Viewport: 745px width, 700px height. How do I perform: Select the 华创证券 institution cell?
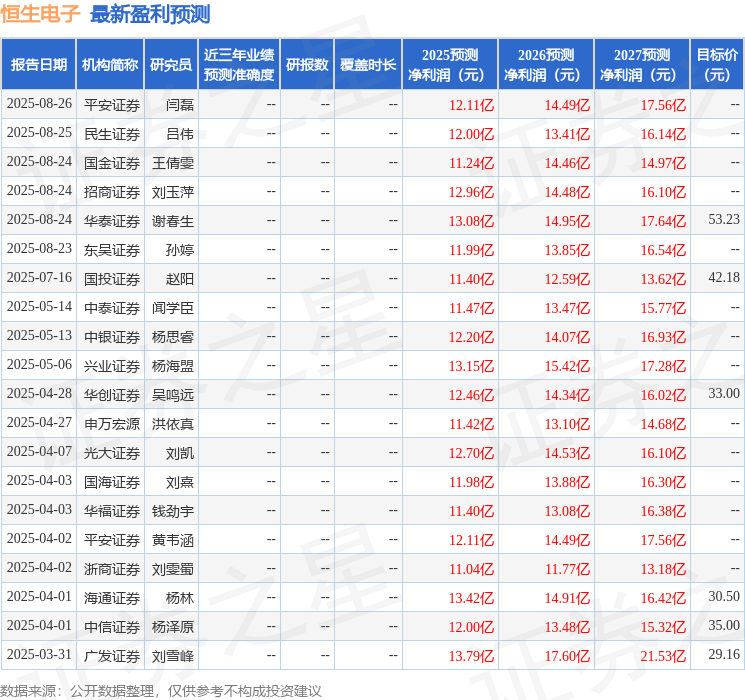click(x=112, y=395)
